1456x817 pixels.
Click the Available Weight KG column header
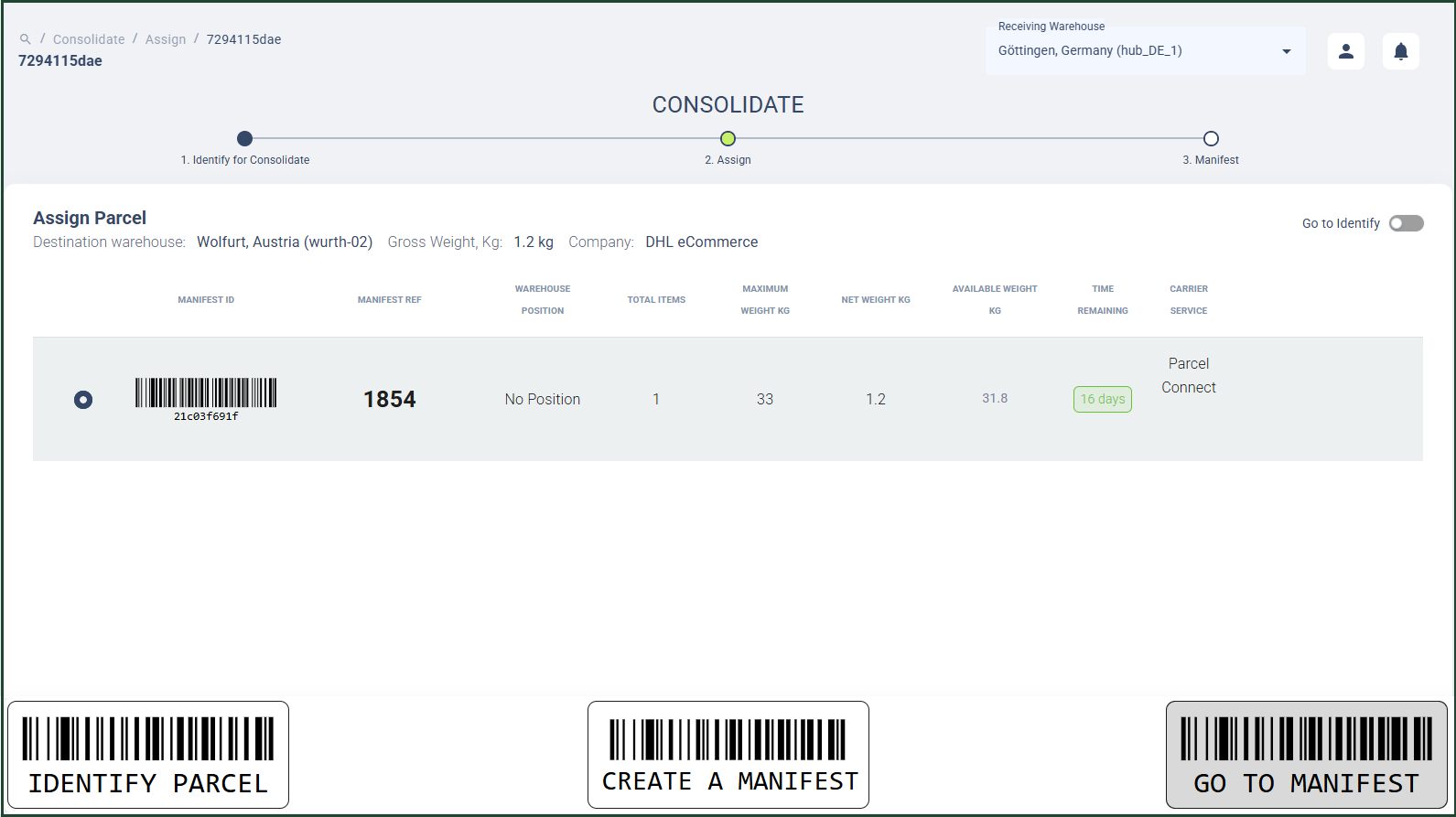pyautogui.click(x=995, y=300)
